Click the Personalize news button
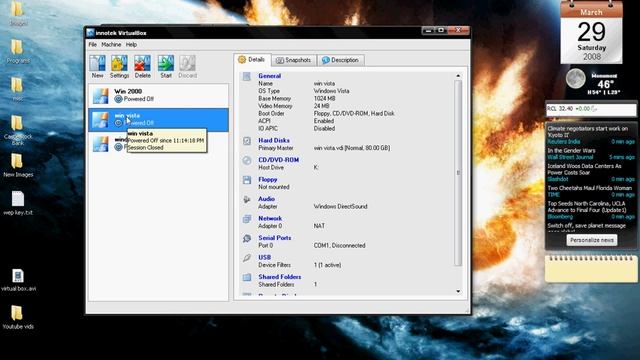 (x=591, y=240)
